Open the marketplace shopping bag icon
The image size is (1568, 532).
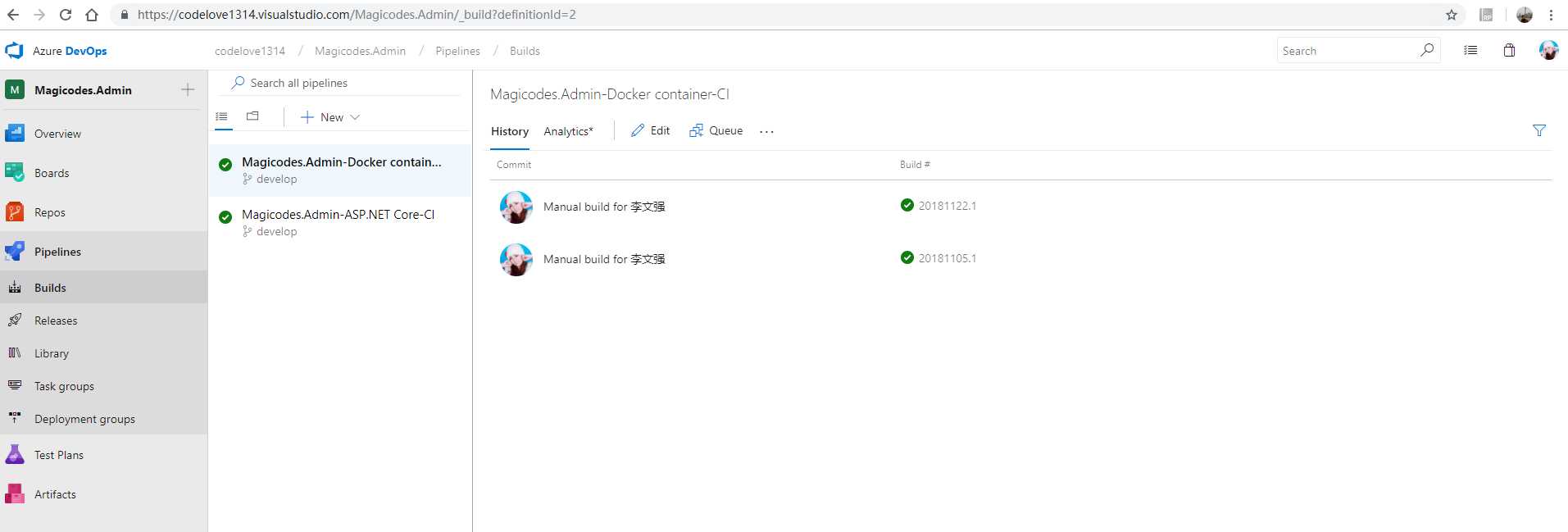point(1509,50)
